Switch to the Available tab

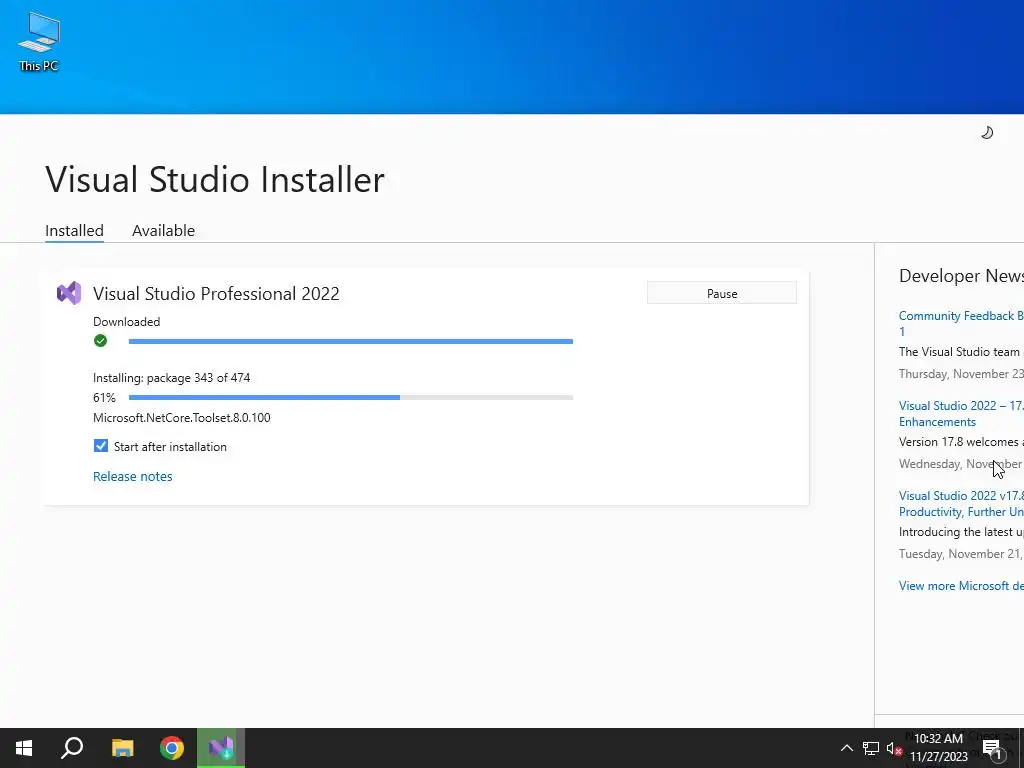[x=163, y=231]
